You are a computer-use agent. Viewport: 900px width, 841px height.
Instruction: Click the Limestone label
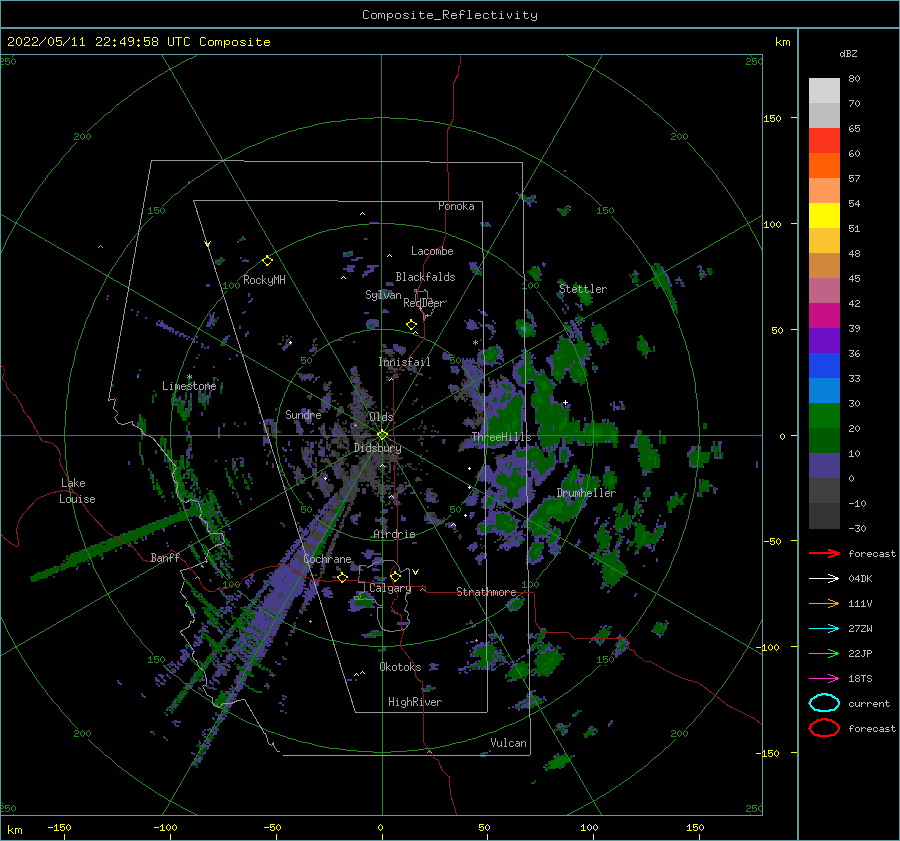[189, 386]
